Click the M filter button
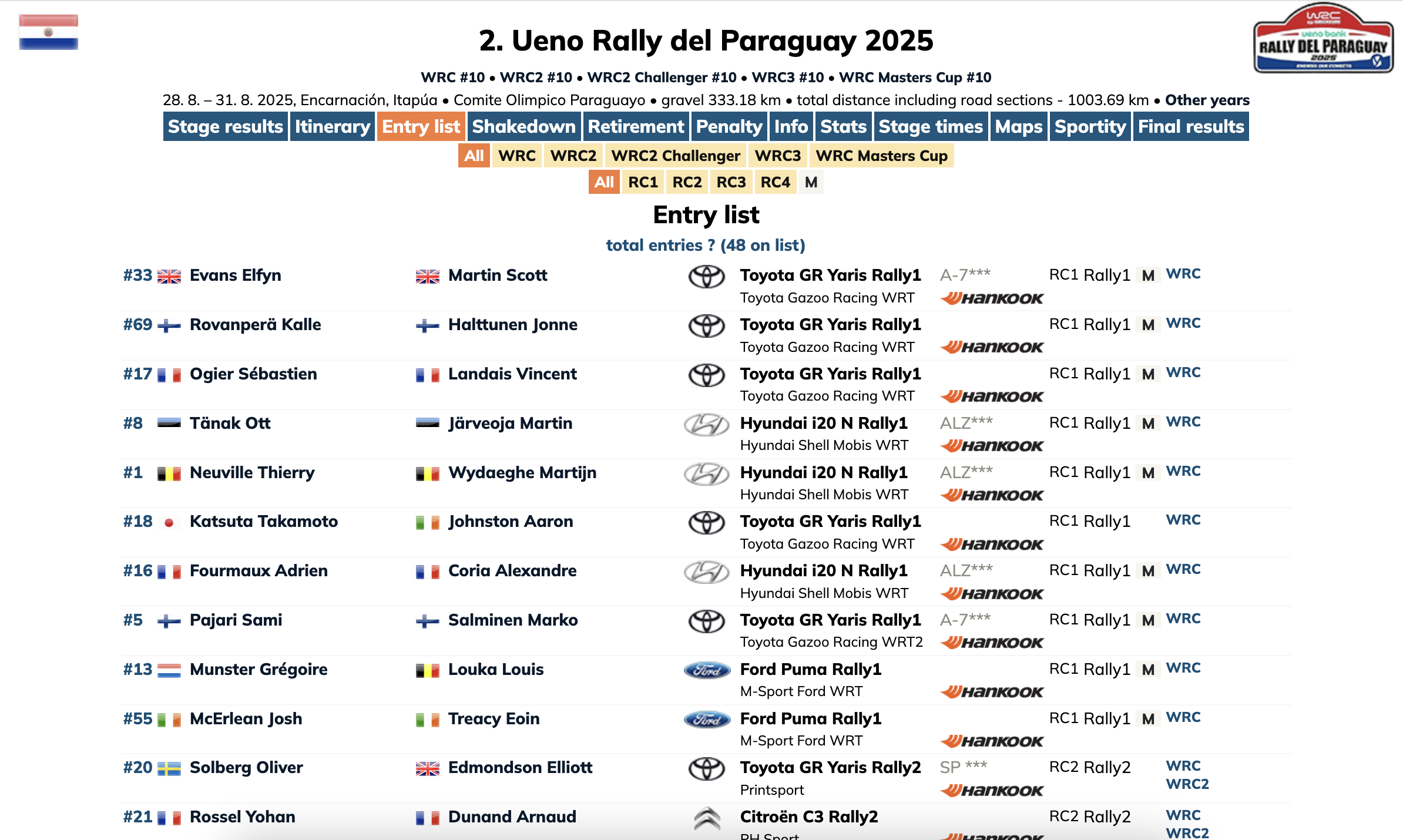This screenshot has width=1403, height=840. (811, 182)
